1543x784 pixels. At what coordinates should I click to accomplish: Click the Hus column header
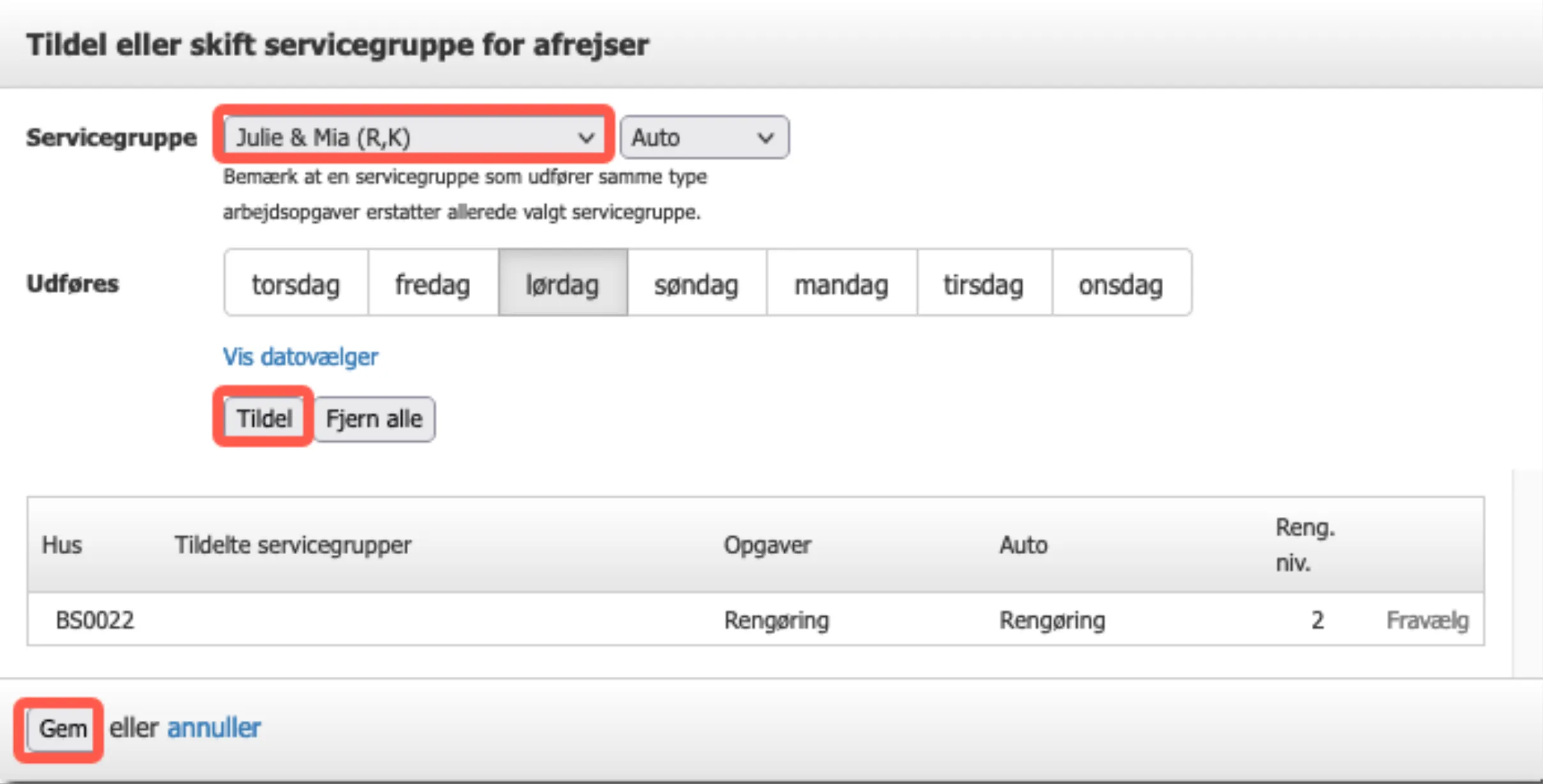coord(62,545)
